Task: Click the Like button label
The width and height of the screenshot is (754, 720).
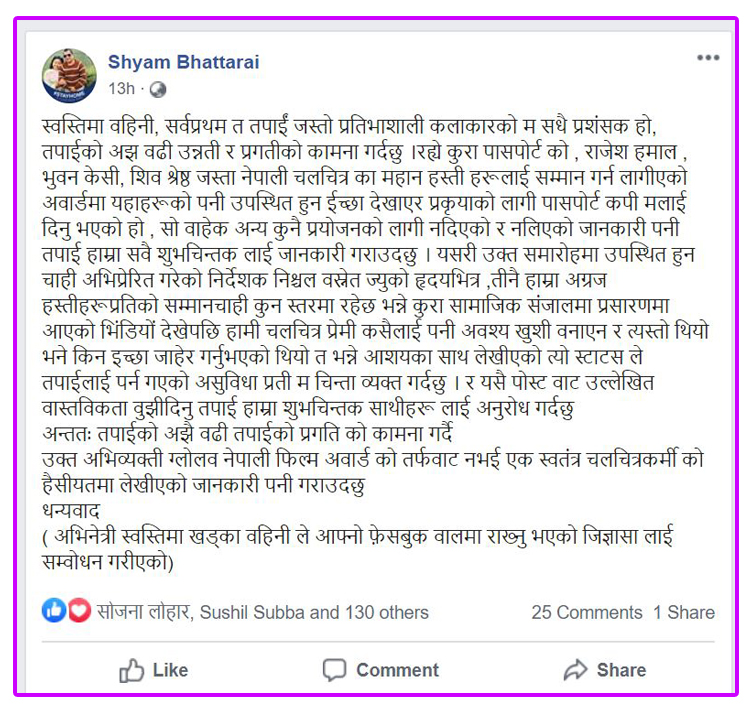Action: pos(170,670)
